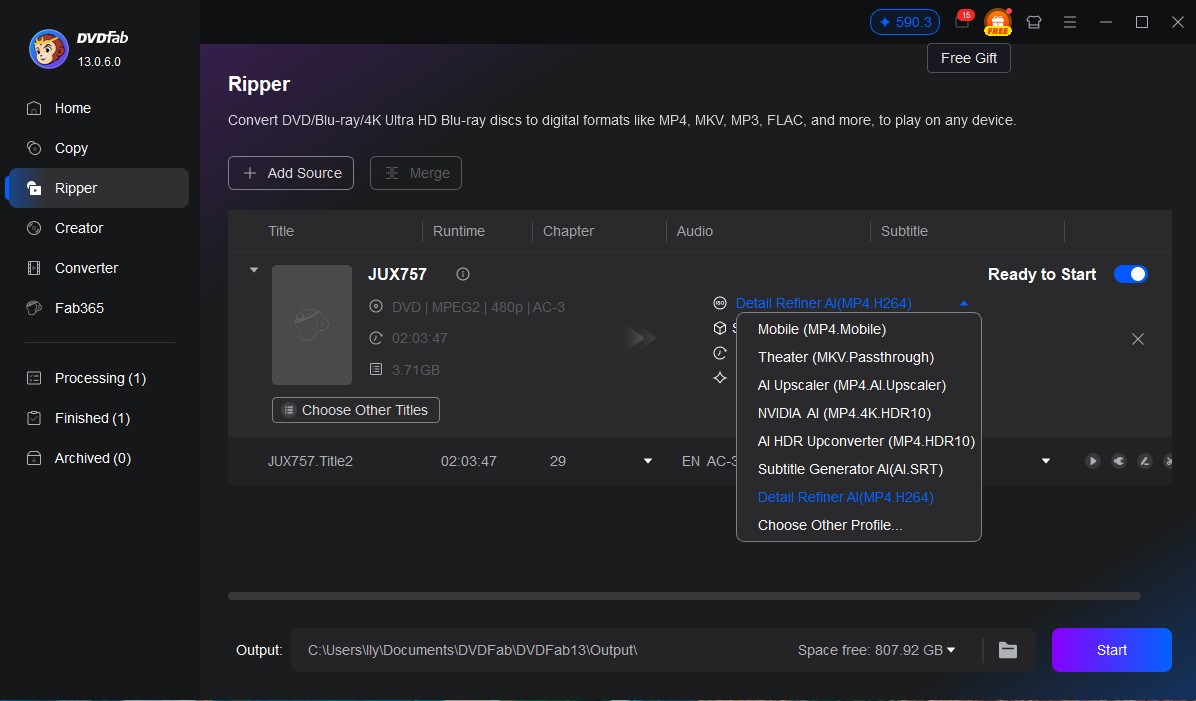Screen dimensions: 1196x701
Task: Collapse the JUX757 source row arrow
Action: [x=254, y=270]
